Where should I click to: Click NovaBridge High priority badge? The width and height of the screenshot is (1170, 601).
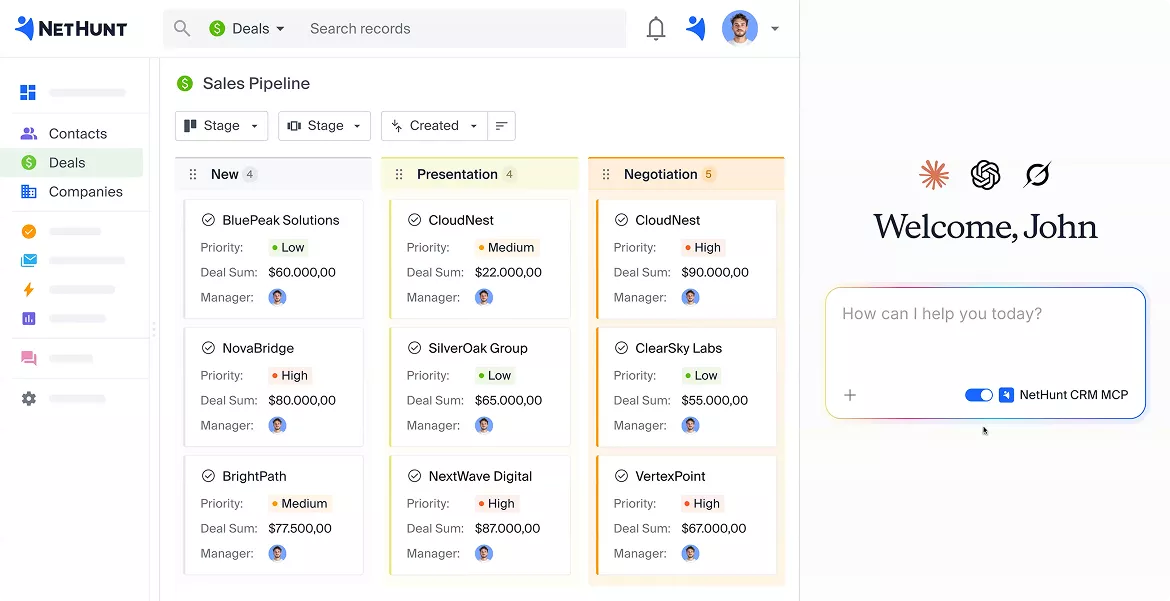click(290, 376)
